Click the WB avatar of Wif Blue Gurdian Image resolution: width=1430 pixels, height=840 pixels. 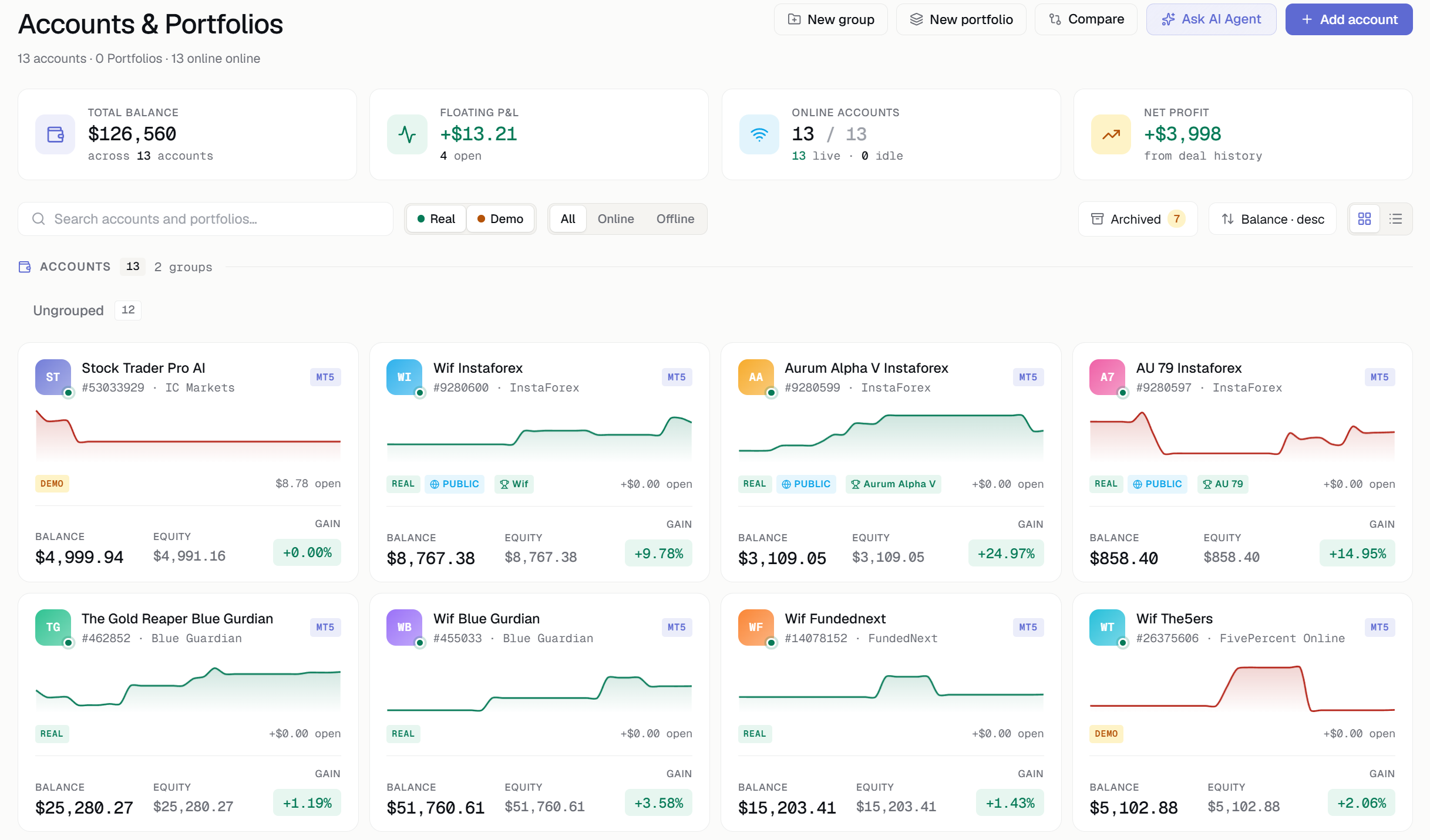pos(404,627)
